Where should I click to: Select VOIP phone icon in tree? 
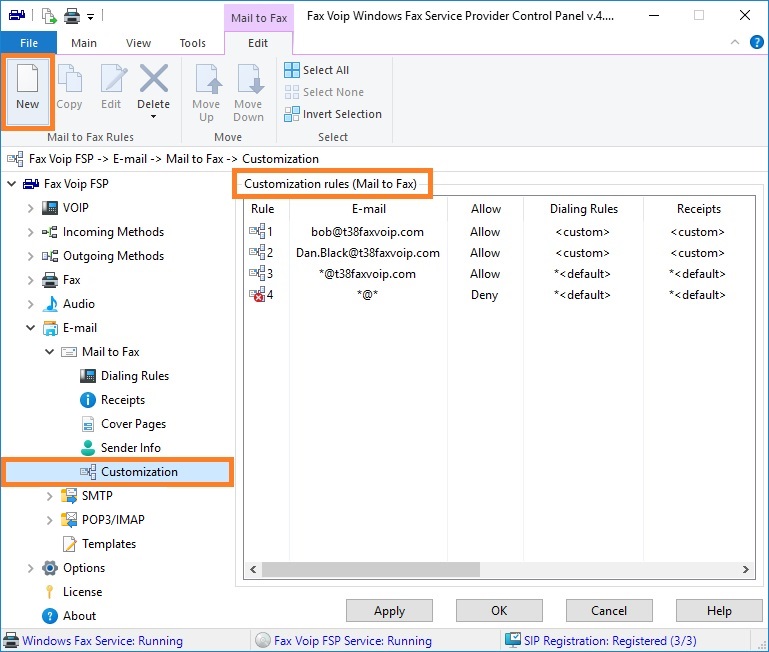click(50, 208)
